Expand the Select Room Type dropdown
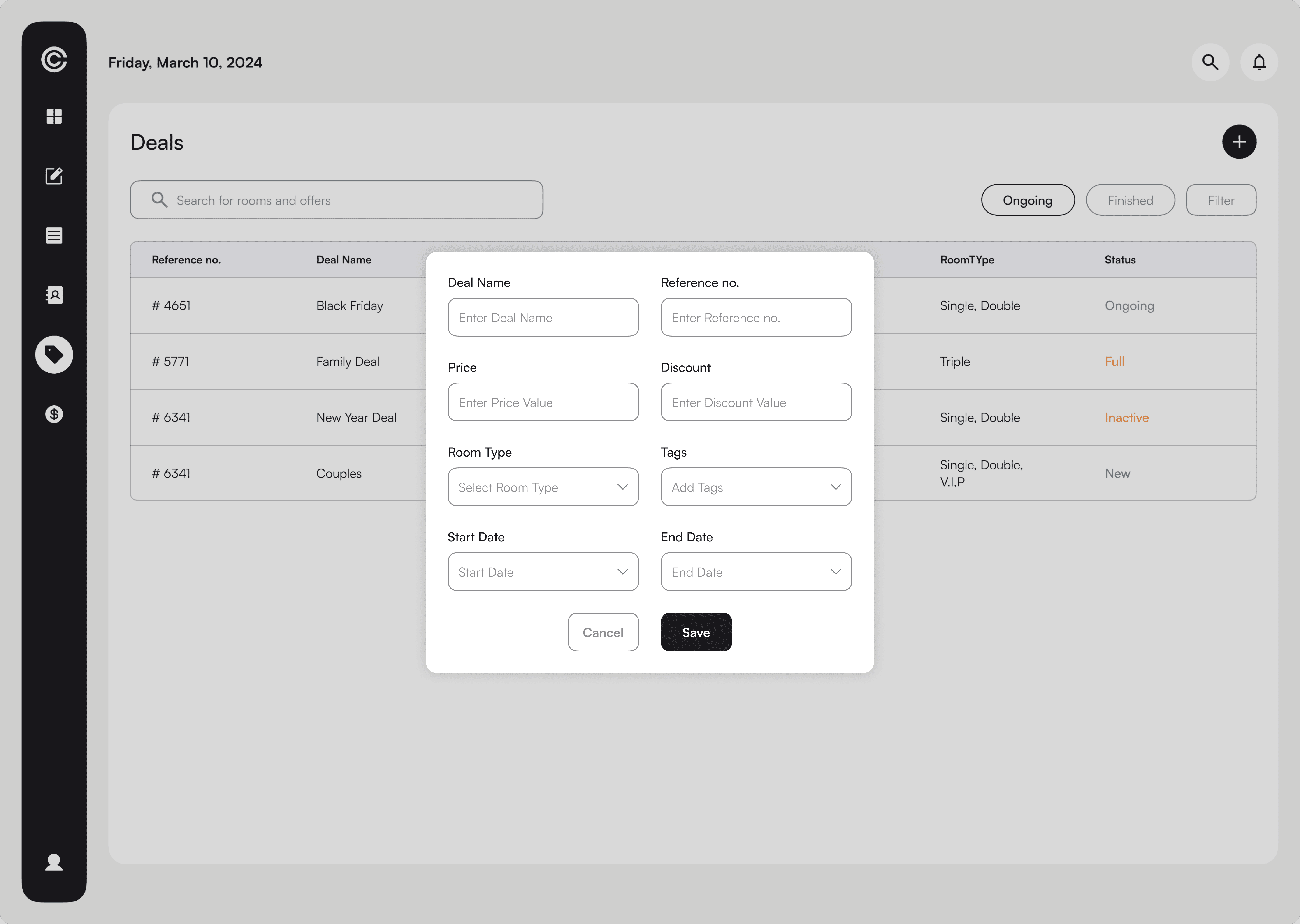Screen dimensions: 1300x924 pos(543,487)
